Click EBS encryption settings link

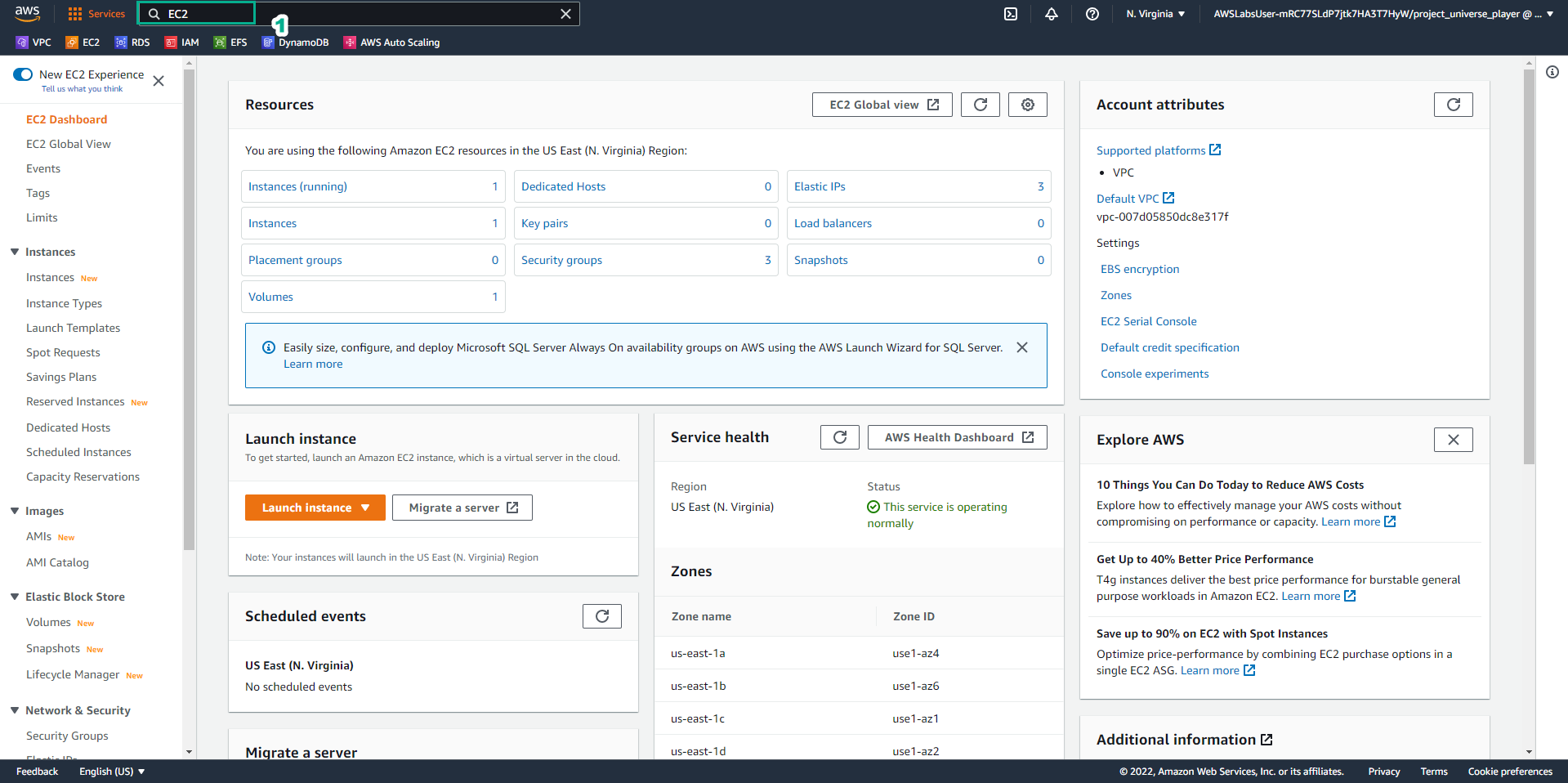pyautogui.click(x=1140, y=269)
